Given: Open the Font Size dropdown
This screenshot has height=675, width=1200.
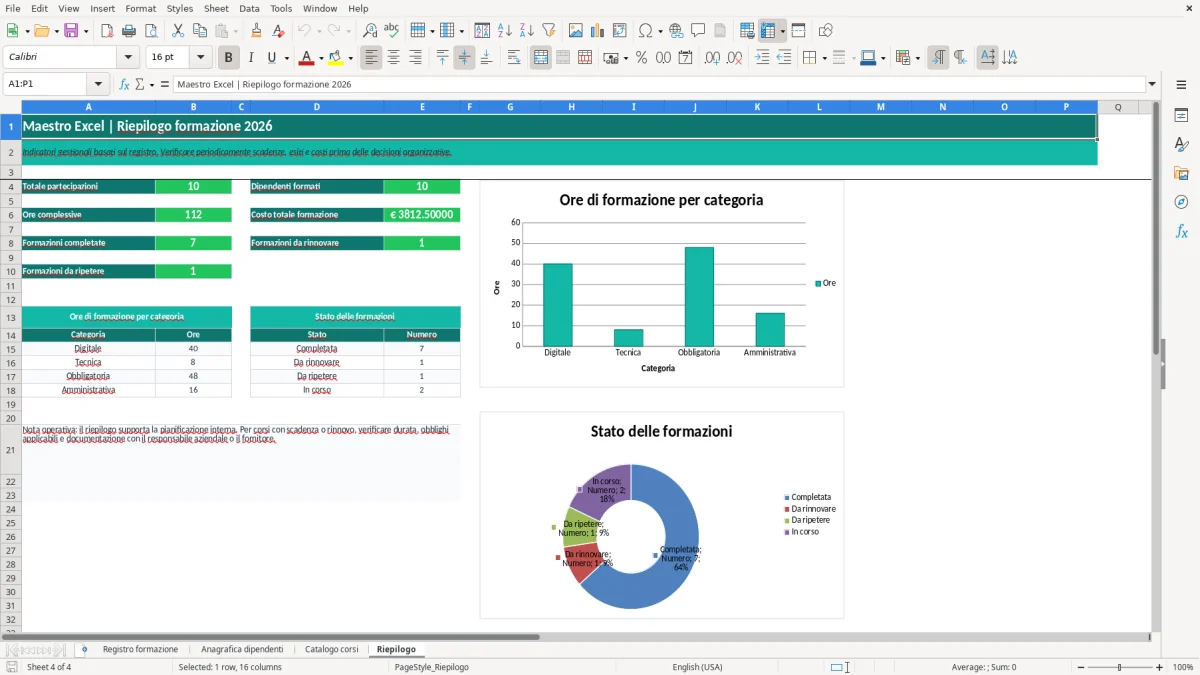Looking at the screenshot, I should [200, 58].
